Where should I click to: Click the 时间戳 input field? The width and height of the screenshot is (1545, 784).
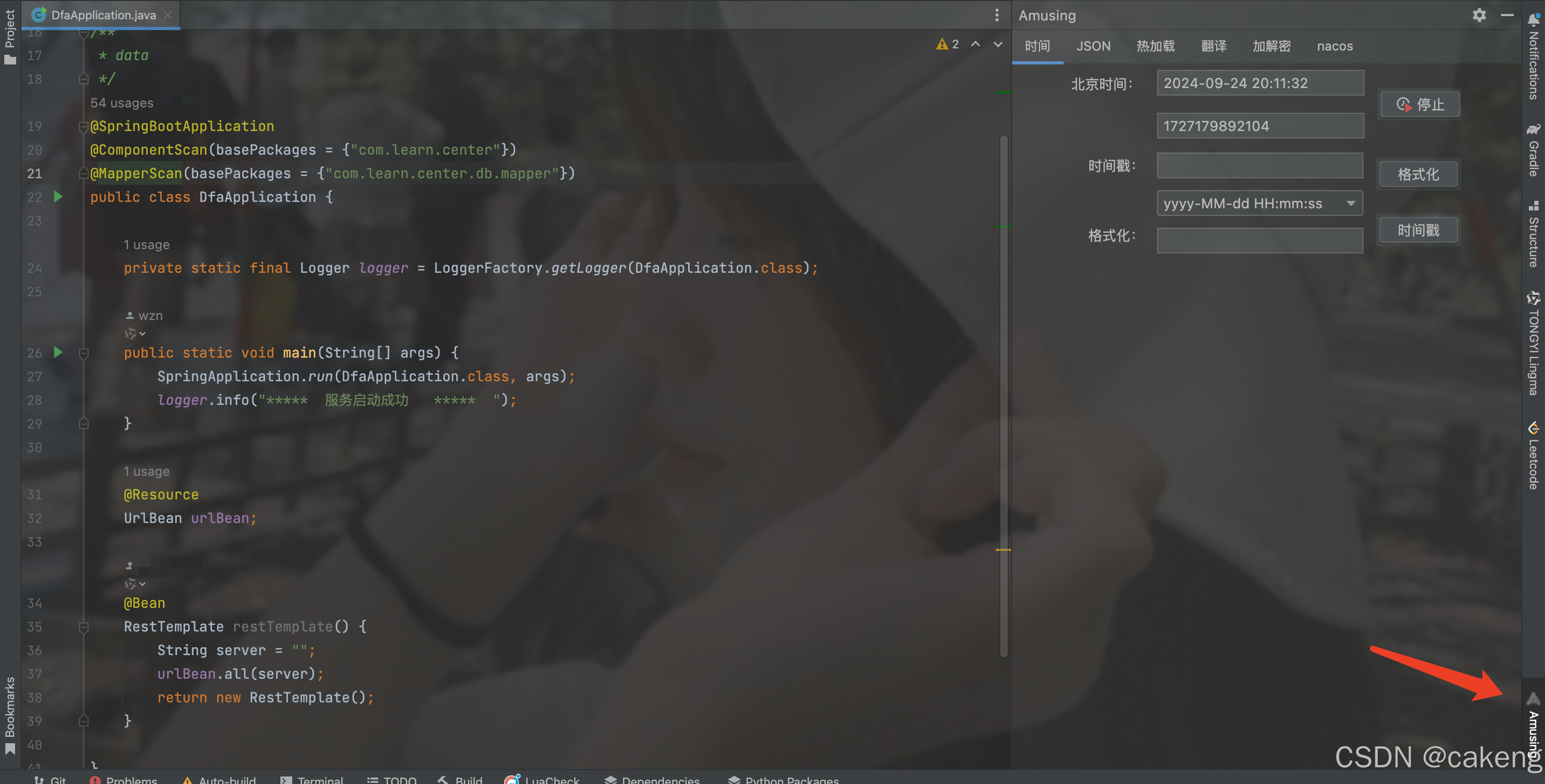[x=1260, y=166]
